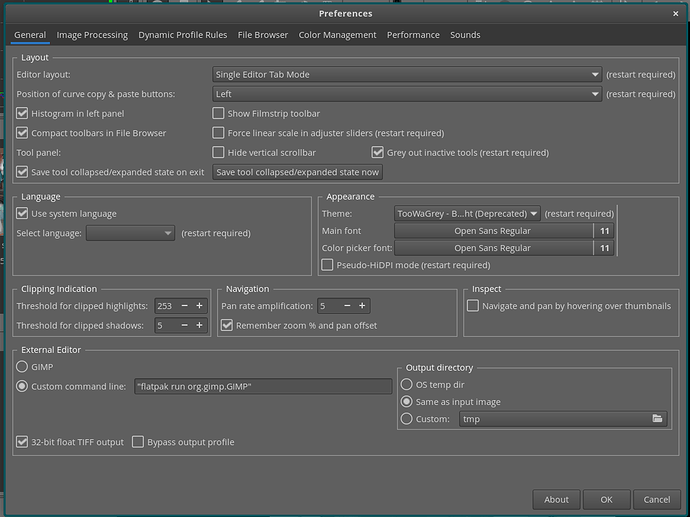This screenshot has height=517, width=690.
Task: Switch to the Image Processing tab
Action: click(x=92, y=35)
